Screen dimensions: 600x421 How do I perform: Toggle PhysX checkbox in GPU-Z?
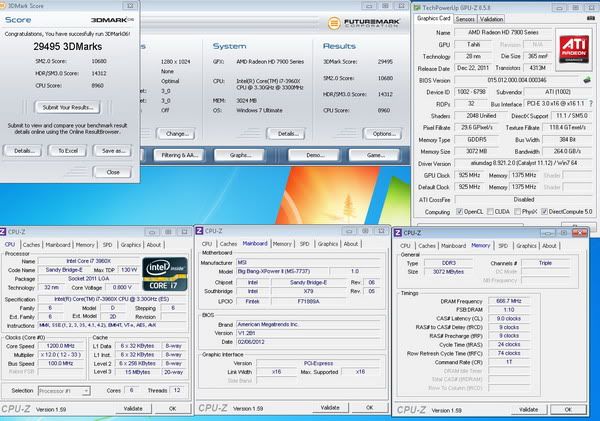tap(517, 212)
